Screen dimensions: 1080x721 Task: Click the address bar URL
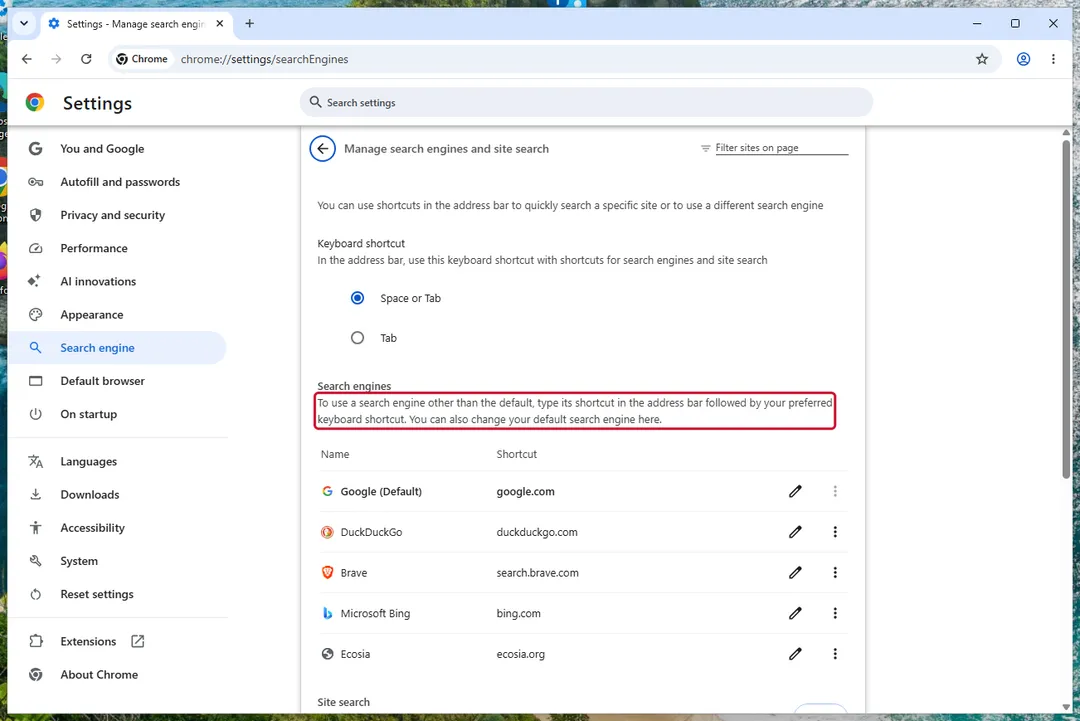pos(264,59)
